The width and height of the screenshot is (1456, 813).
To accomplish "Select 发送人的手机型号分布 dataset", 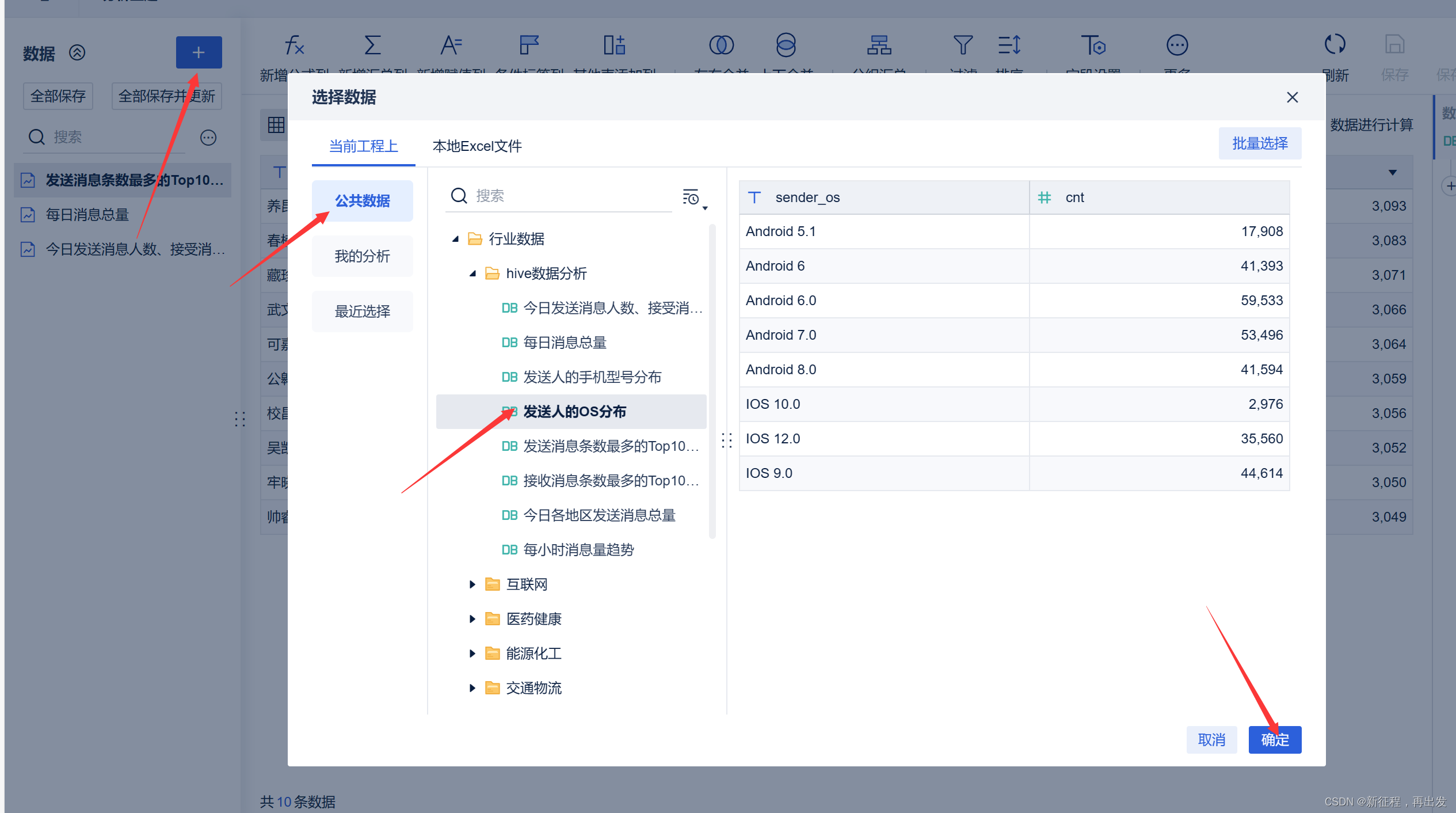I will (x=571, y=377).
